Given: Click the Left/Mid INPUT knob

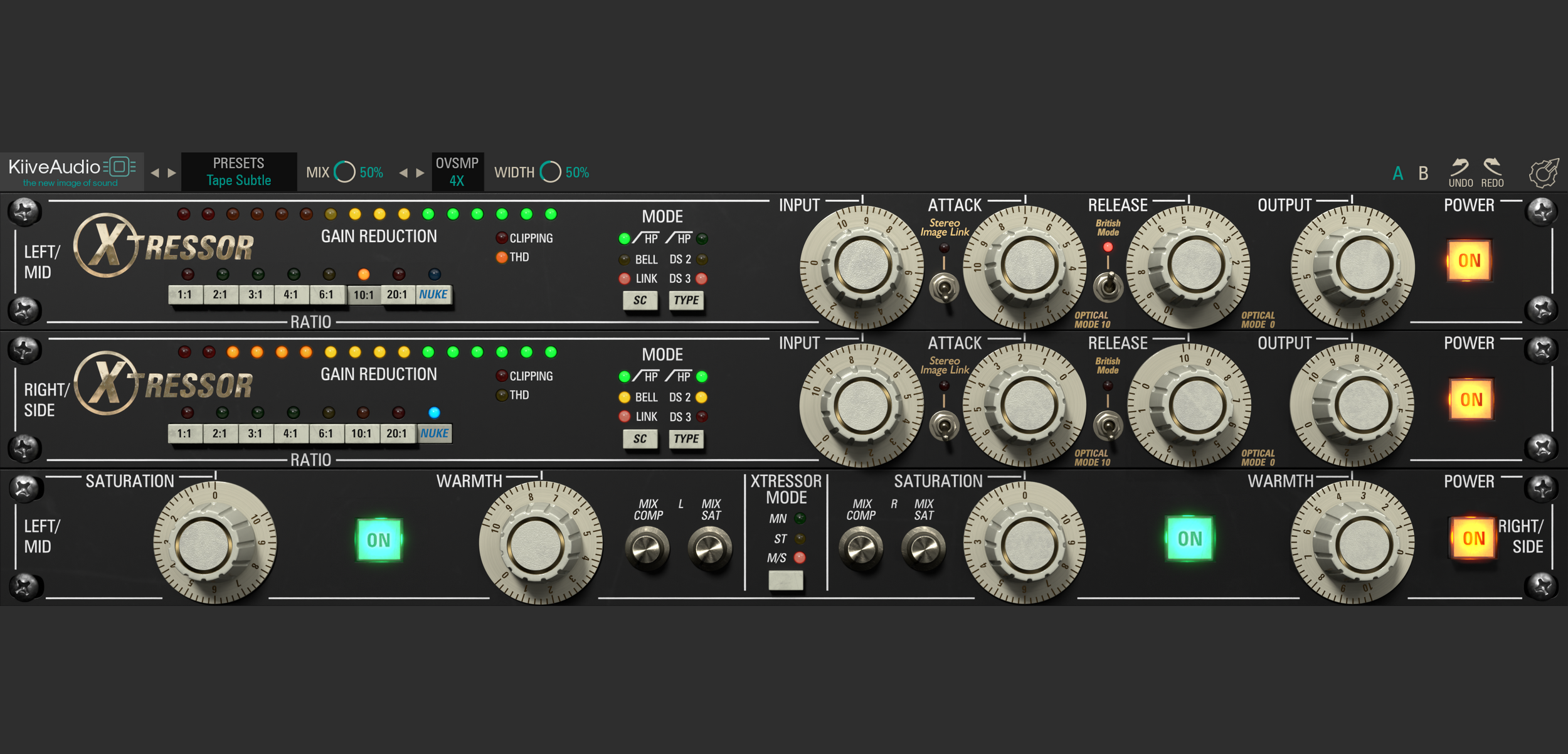Looking at the screenshot, I should (862, 267).
